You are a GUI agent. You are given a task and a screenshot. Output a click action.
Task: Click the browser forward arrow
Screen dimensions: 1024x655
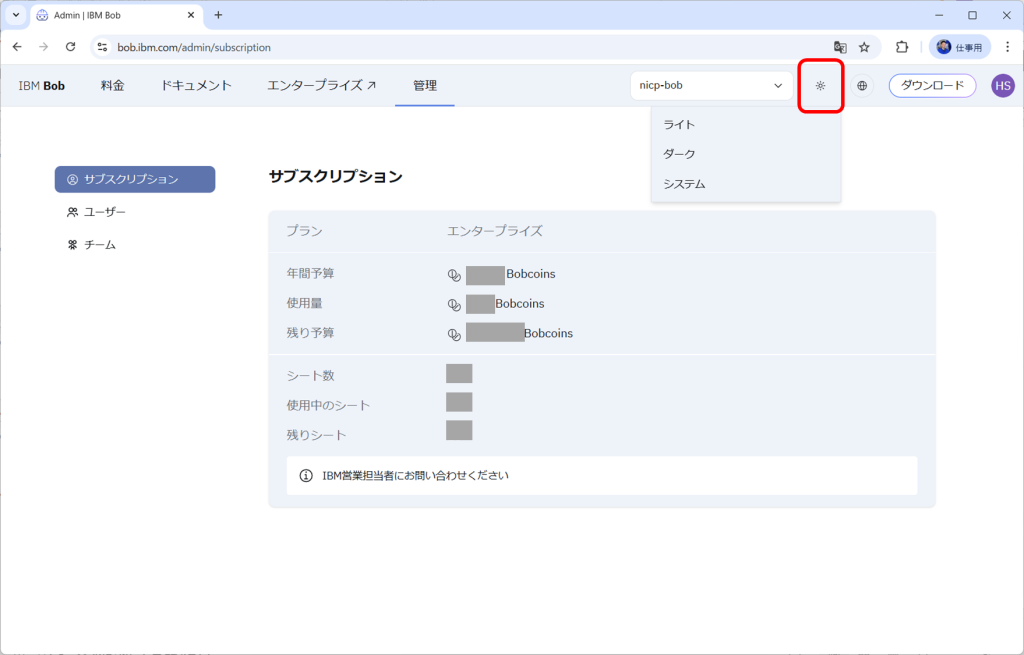coord(44,47)
